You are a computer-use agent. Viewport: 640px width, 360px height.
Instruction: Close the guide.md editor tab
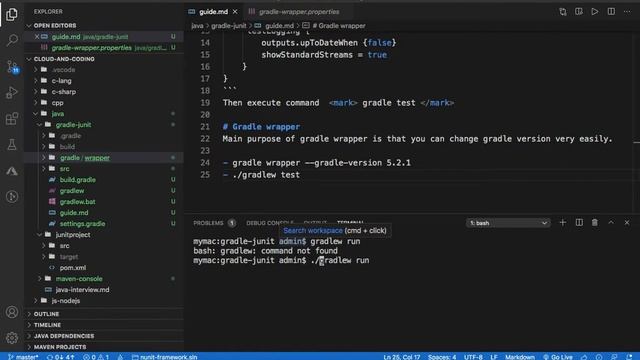[x=235, y=12]
